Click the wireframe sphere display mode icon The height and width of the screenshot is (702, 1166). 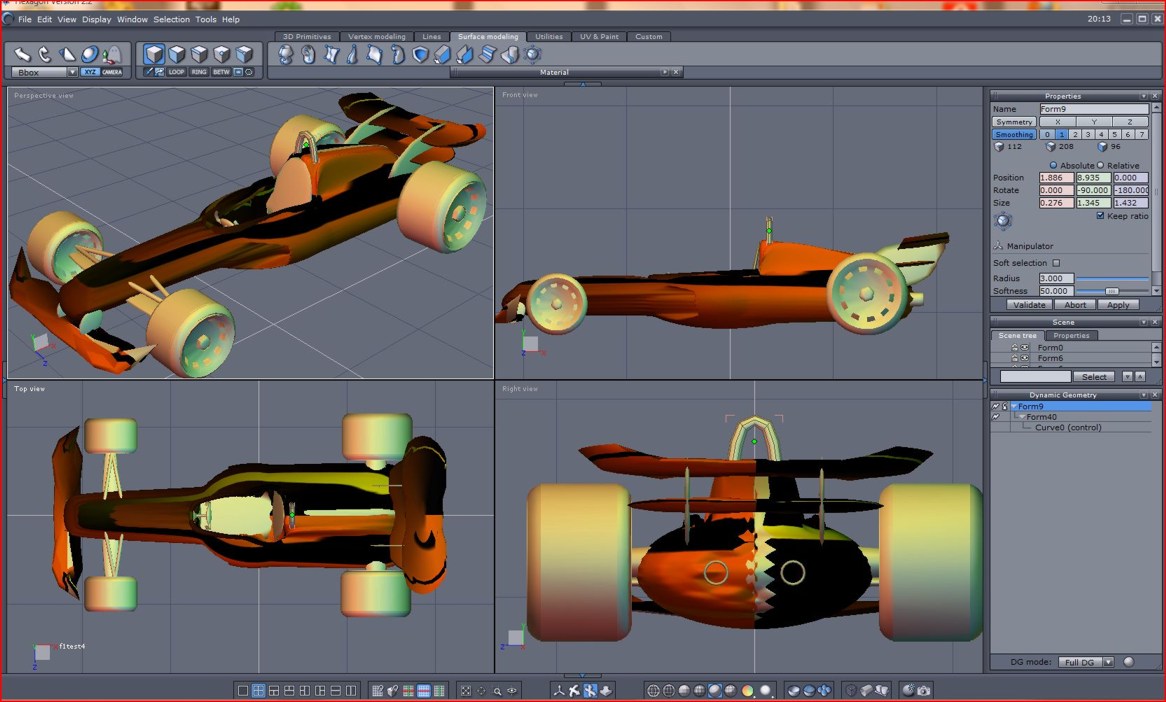(653, 690)
